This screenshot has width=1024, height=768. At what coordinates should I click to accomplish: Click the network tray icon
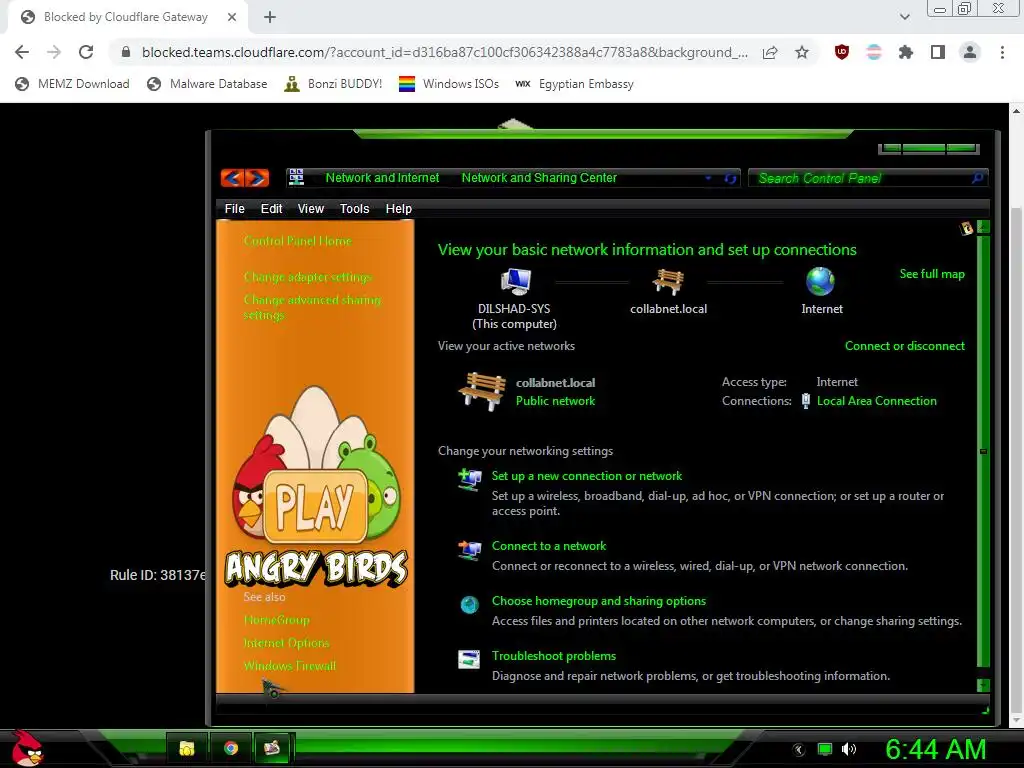pyautogui.click(x=825, y=749)
